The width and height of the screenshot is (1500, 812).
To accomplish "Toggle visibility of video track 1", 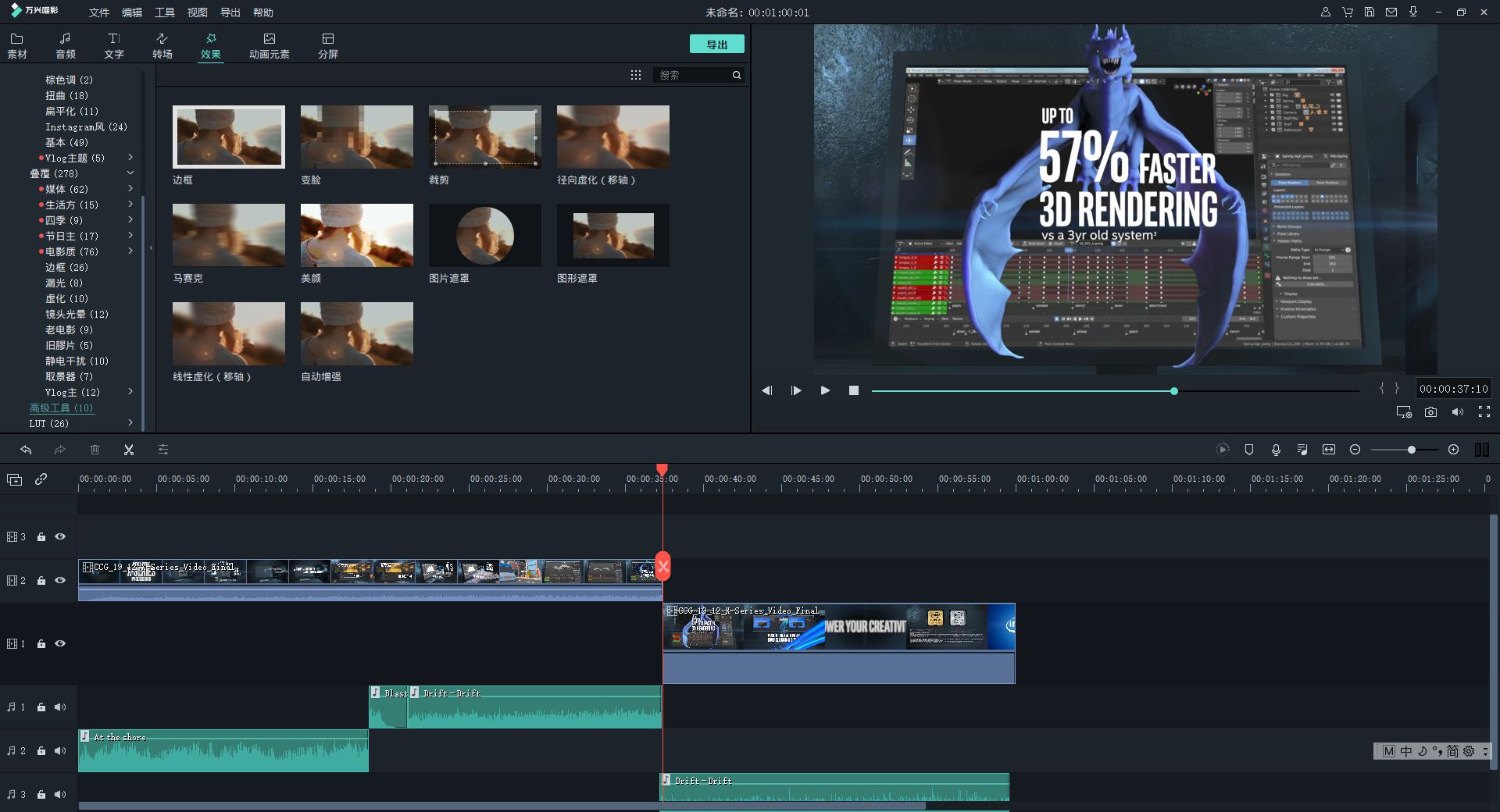I will (60, 644).
